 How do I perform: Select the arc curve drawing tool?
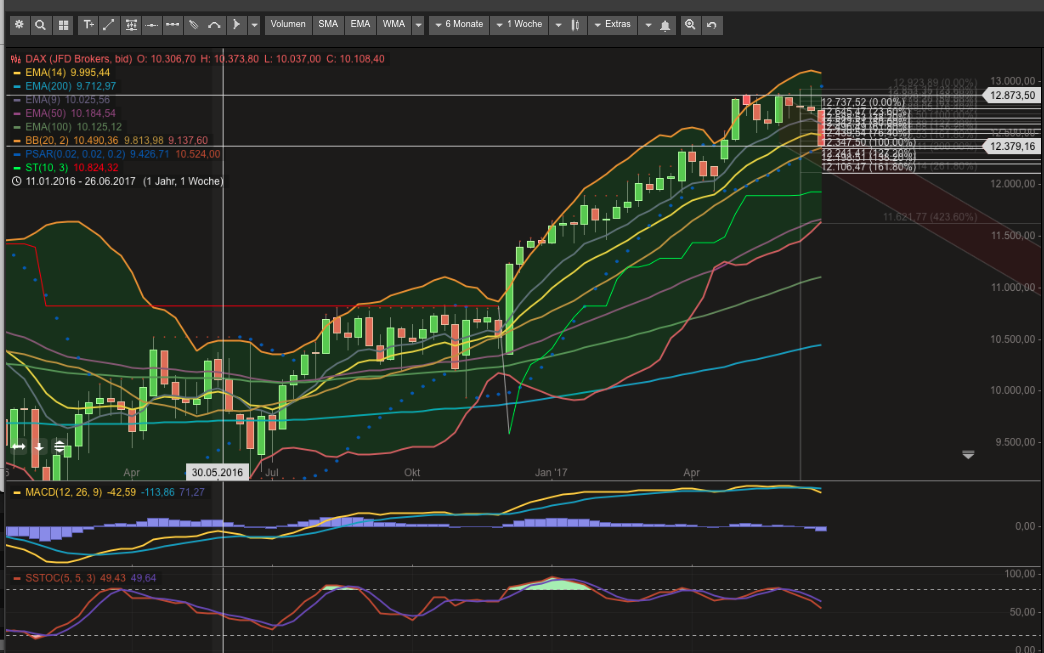click(214, 25)
